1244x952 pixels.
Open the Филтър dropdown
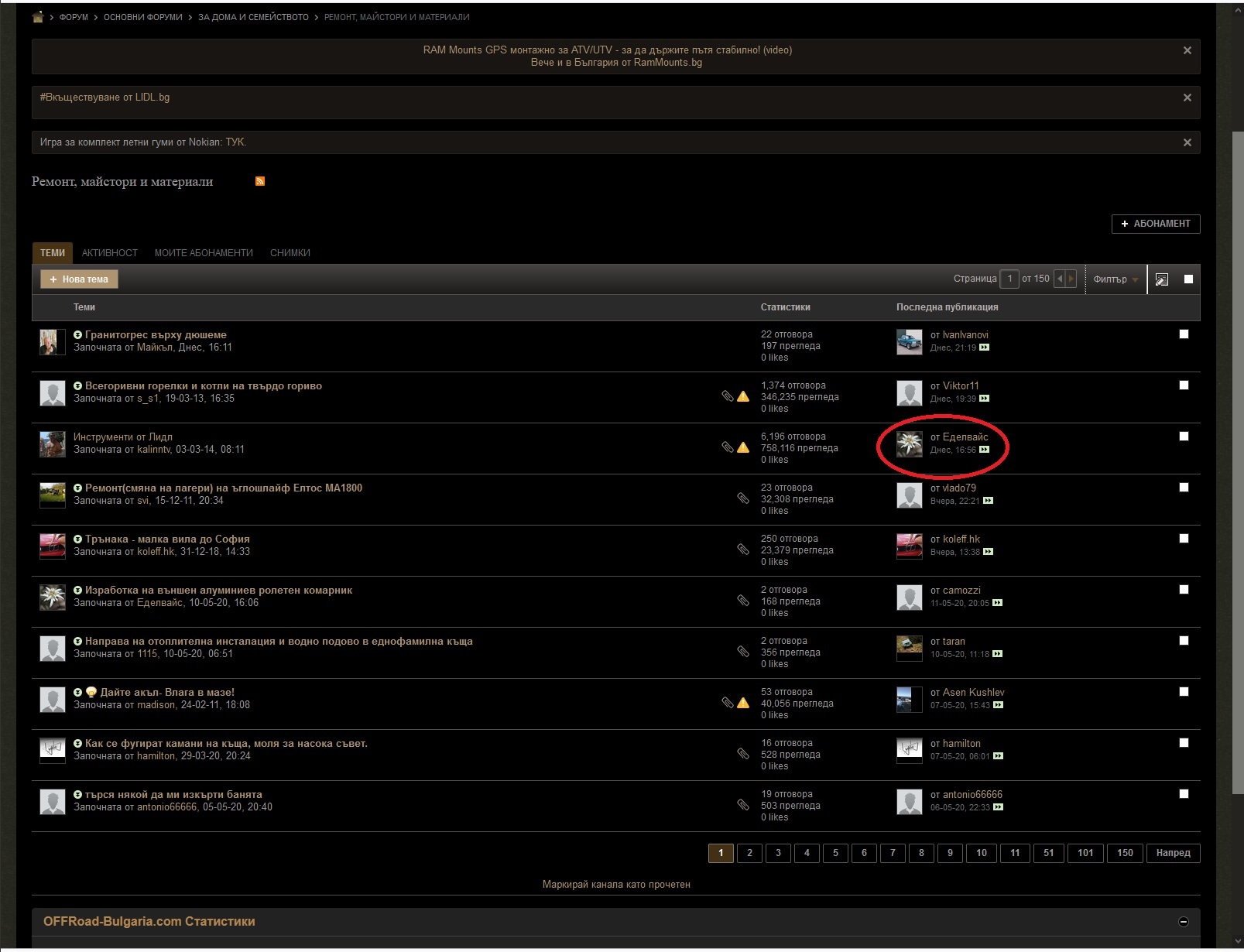coord(1115,279)
